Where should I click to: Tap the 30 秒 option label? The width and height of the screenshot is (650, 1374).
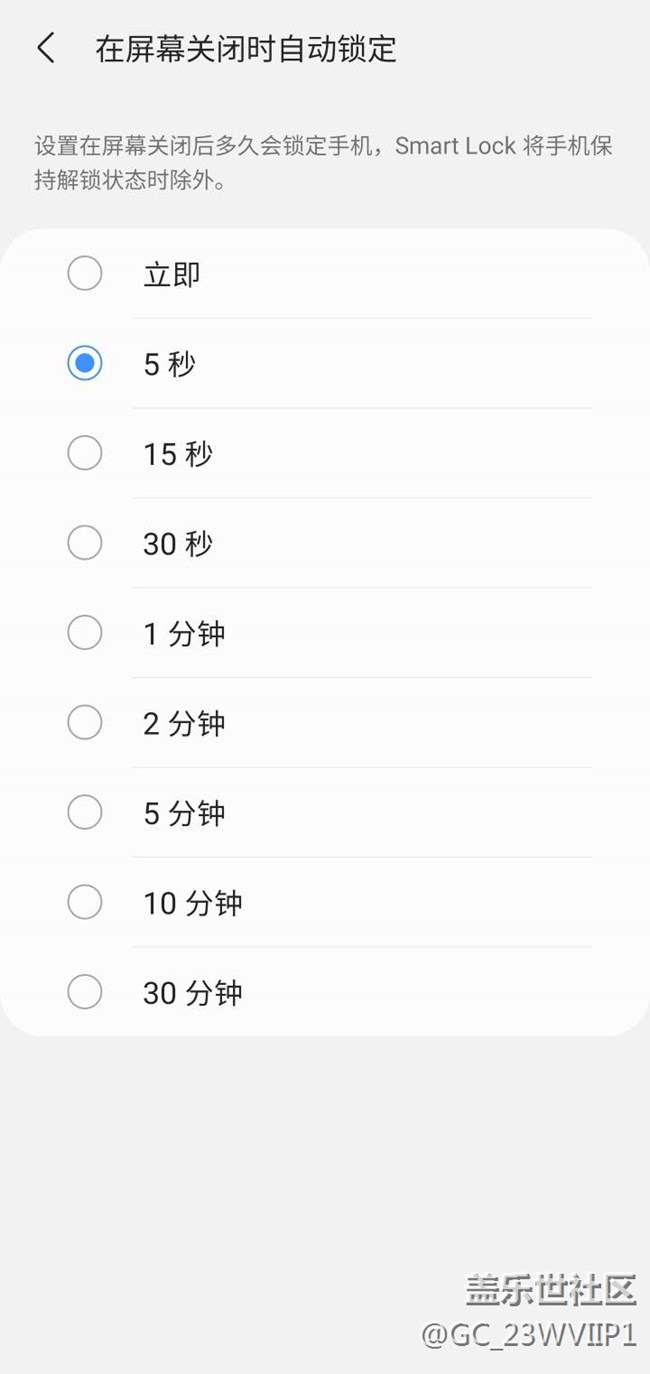click(x=178, y=544)
